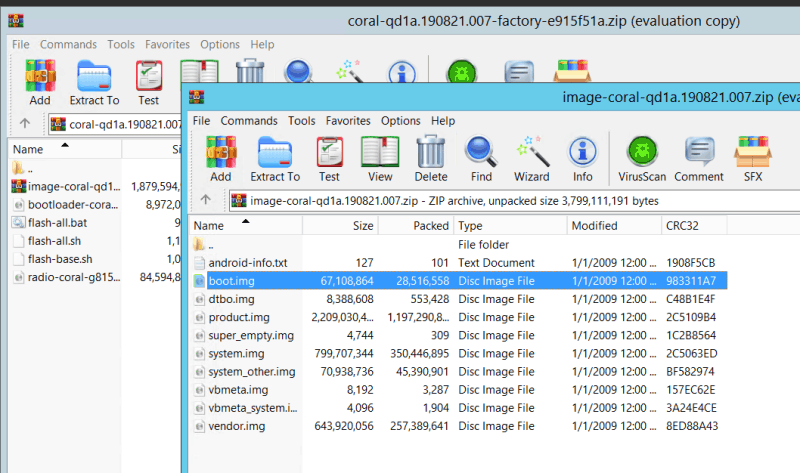Sort by Modified column header

point(614,226)
